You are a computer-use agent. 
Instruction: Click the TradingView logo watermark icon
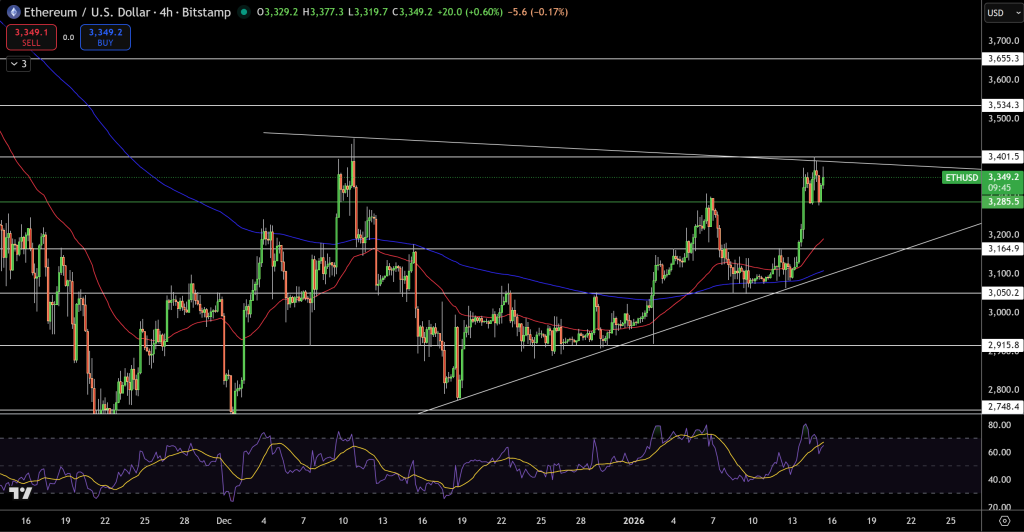coord(21,493)
